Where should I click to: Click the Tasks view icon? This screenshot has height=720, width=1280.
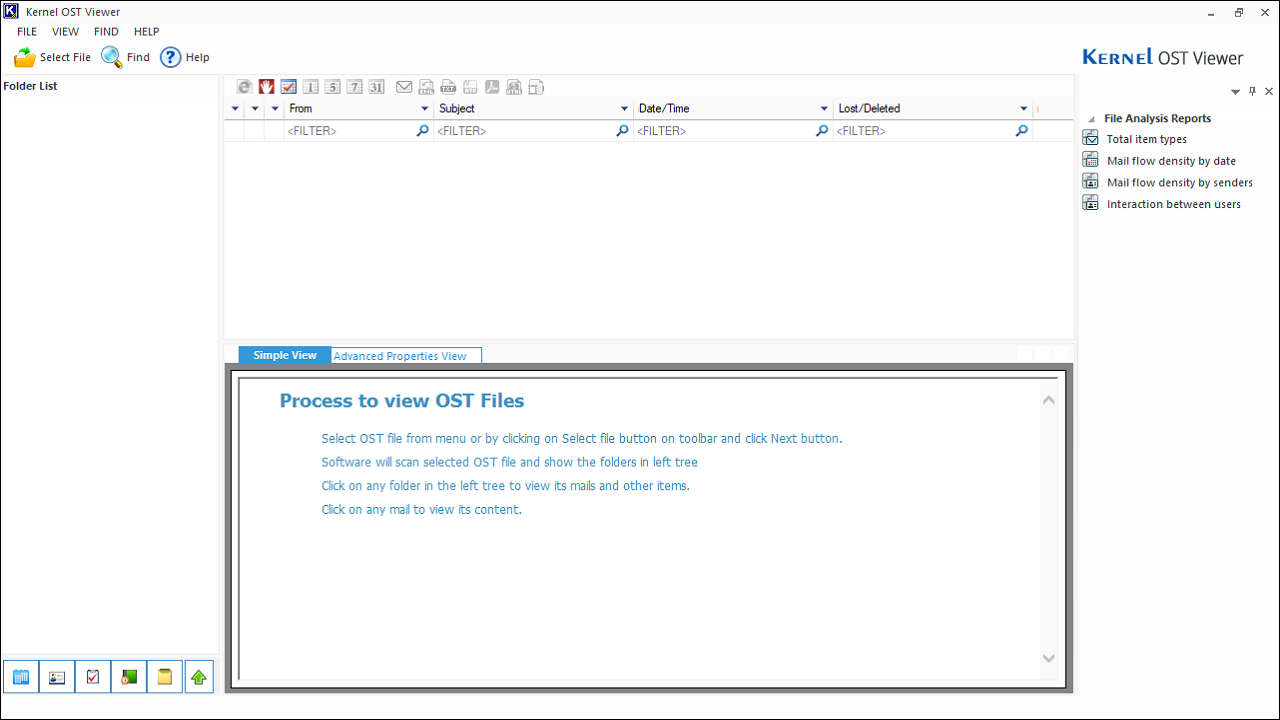(92, 676)
